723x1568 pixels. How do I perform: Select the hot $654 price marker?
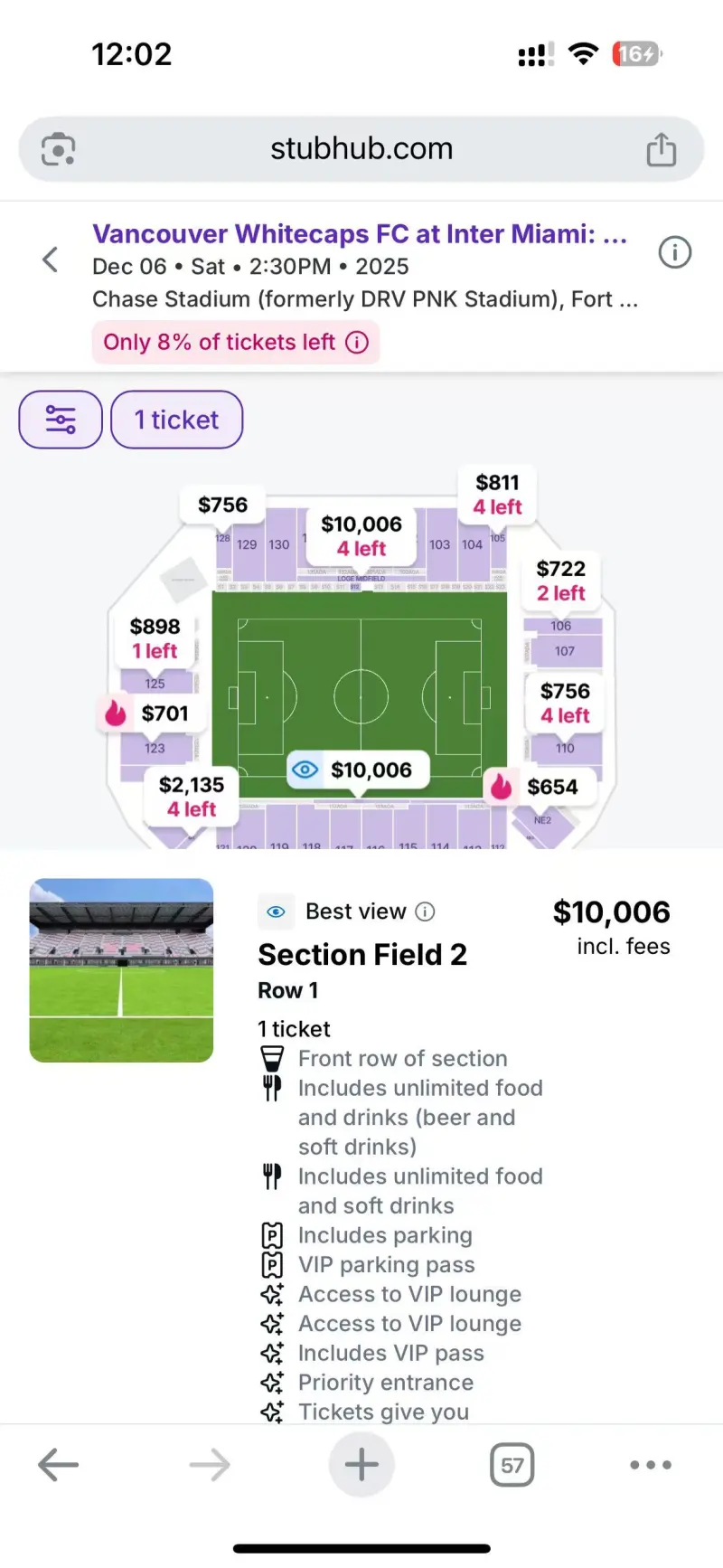tap(540, 787)
